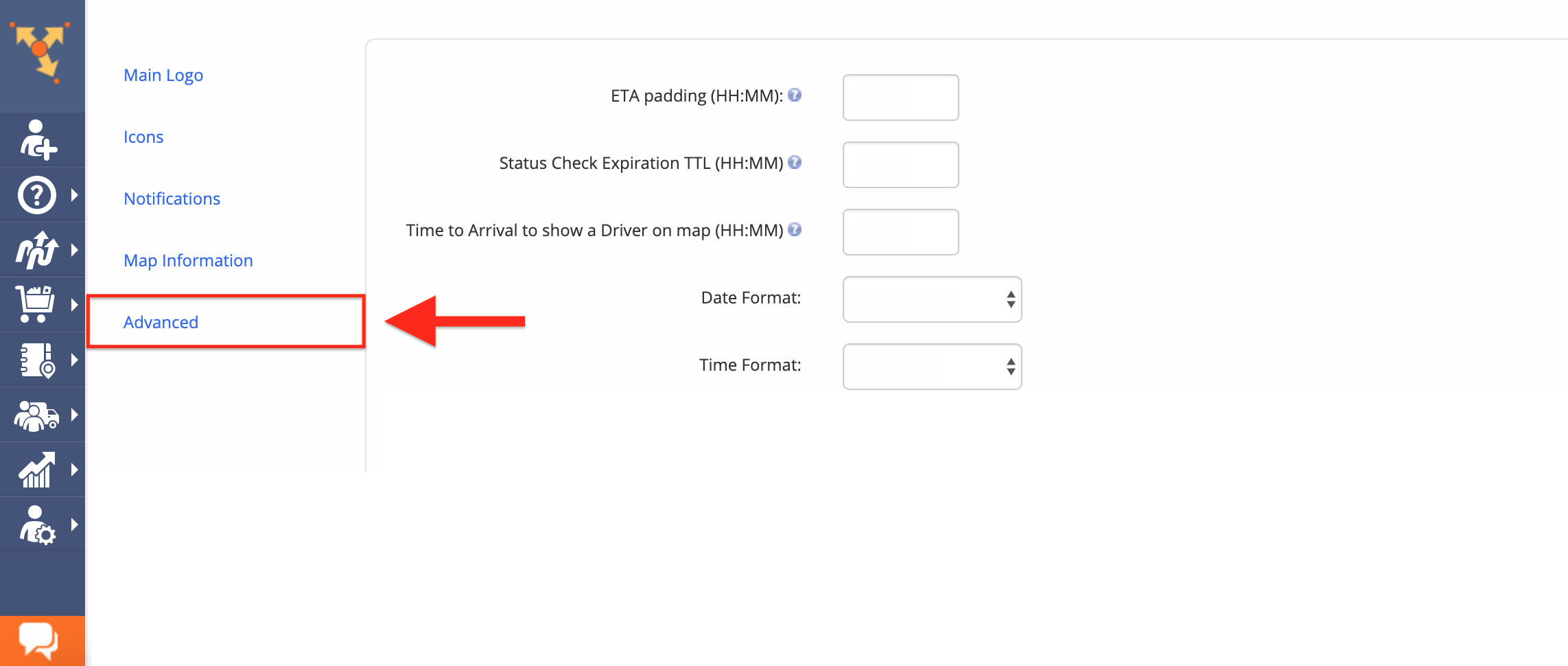Open the add user icon in sidebar

coord(38,140)
